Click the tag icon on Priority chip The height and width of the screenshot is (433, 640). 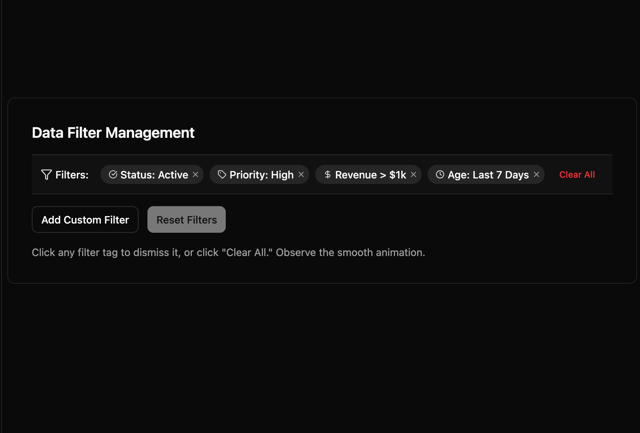(x=222, y=175)
